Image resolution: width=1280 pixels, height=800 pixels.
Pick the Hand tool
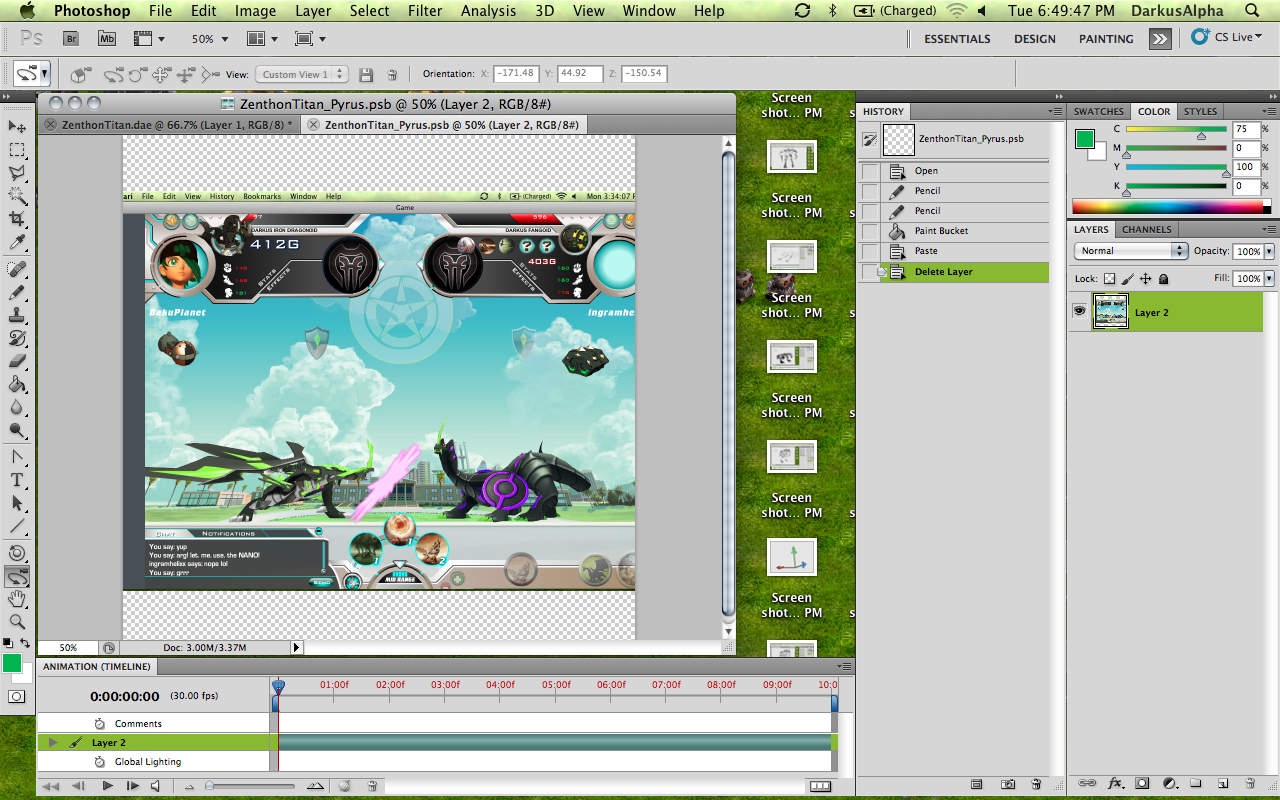pyautogui.click(x=17, y=599)
